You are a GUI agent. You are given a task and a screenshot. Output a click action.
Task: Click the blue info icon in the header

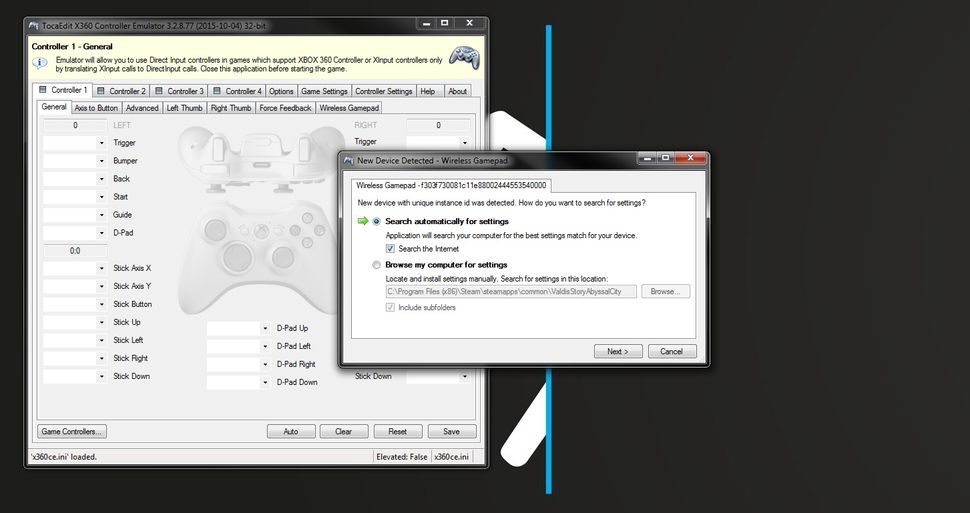tap(39, 63)
